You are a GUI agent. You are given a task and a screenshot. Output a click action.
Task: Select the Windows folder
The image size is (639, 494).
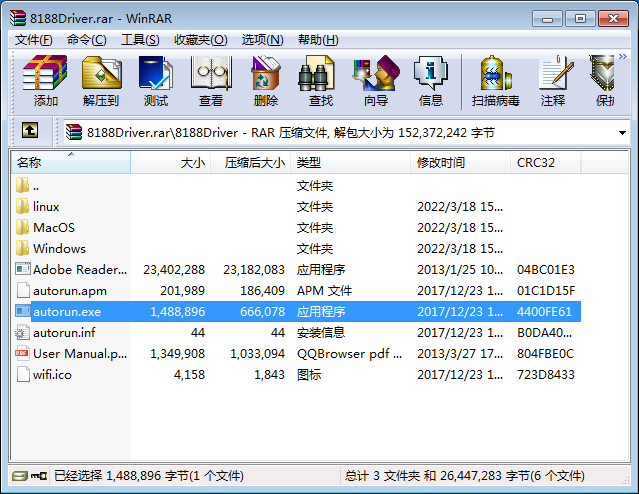coord(296,249)
